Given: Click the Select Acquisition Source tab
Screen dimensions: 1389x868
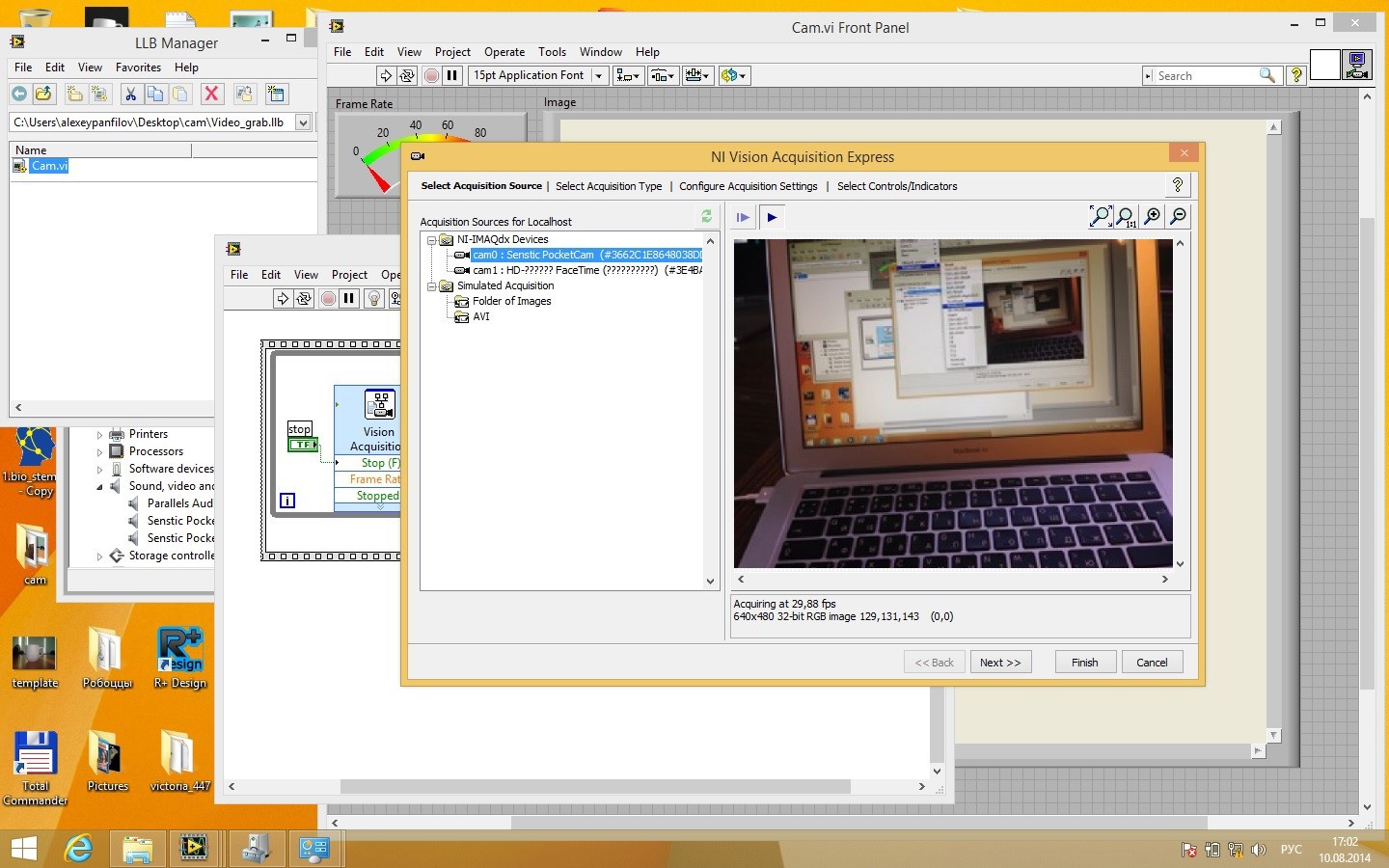Looking at the screenshot, I should [x=481, y=186].
